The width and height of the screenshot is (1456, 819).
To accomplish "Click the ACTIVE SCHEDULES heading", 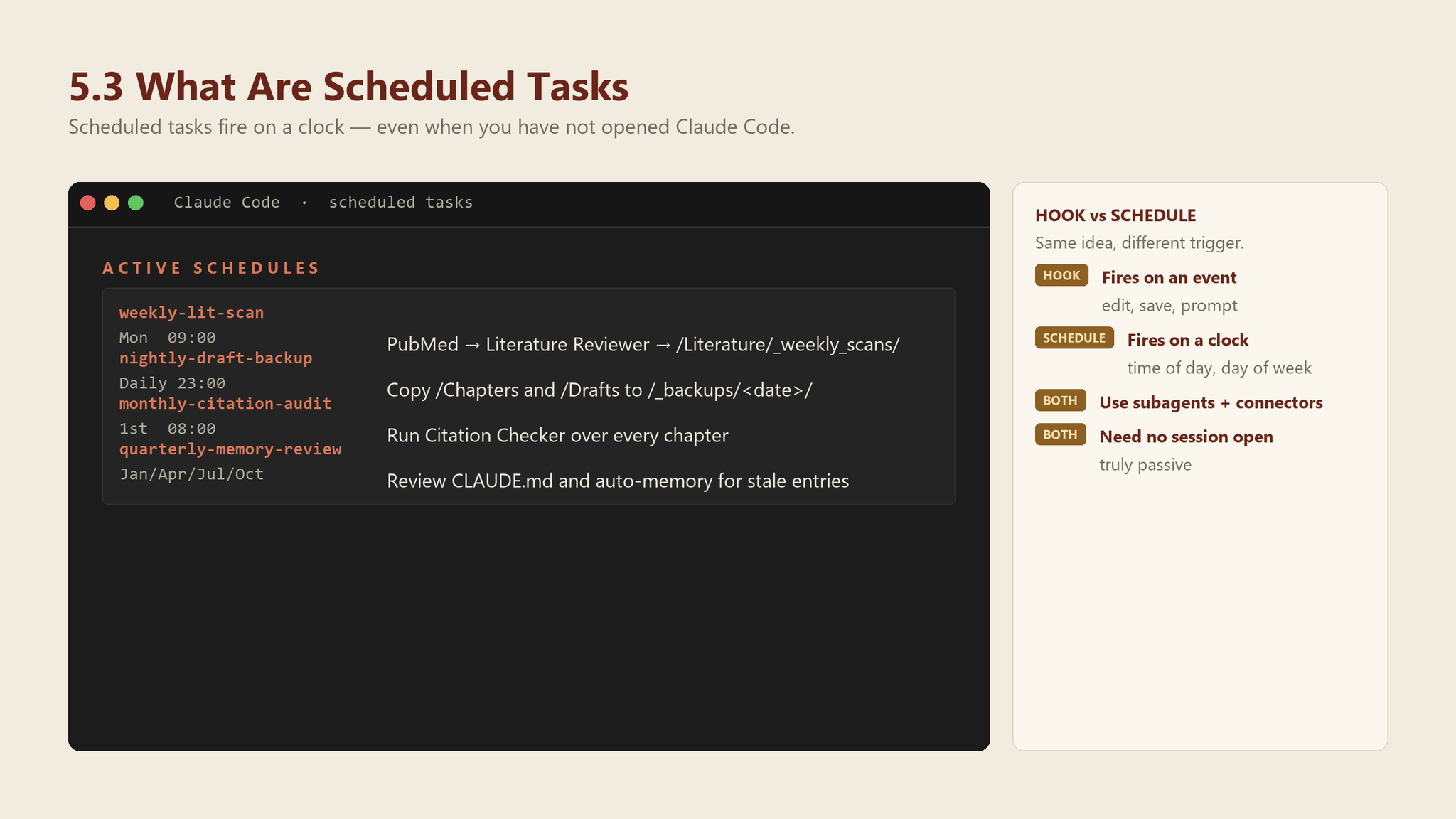I will pyautogui.click(x=211, y=268).
